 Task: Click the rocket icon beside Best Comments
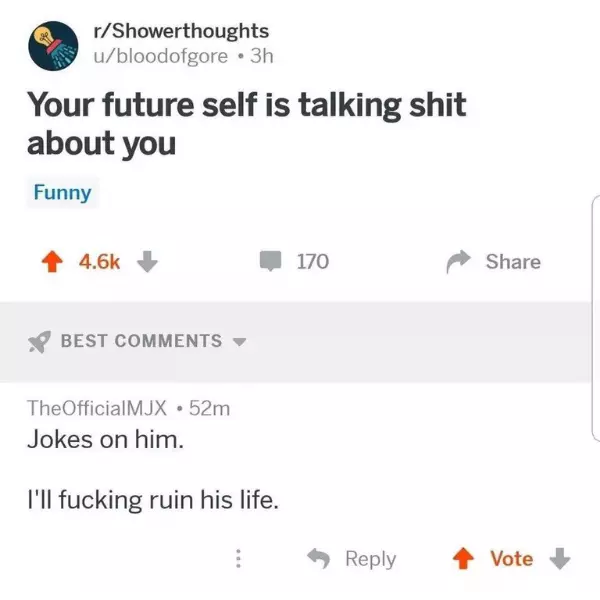[40, 341]
